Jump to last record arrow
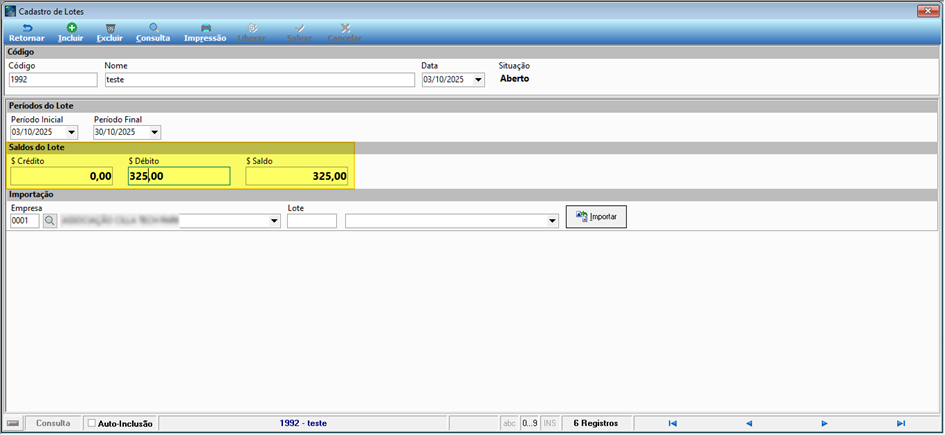Image resolution: width=945 pixels, height=435 pixels. [900, 424]
